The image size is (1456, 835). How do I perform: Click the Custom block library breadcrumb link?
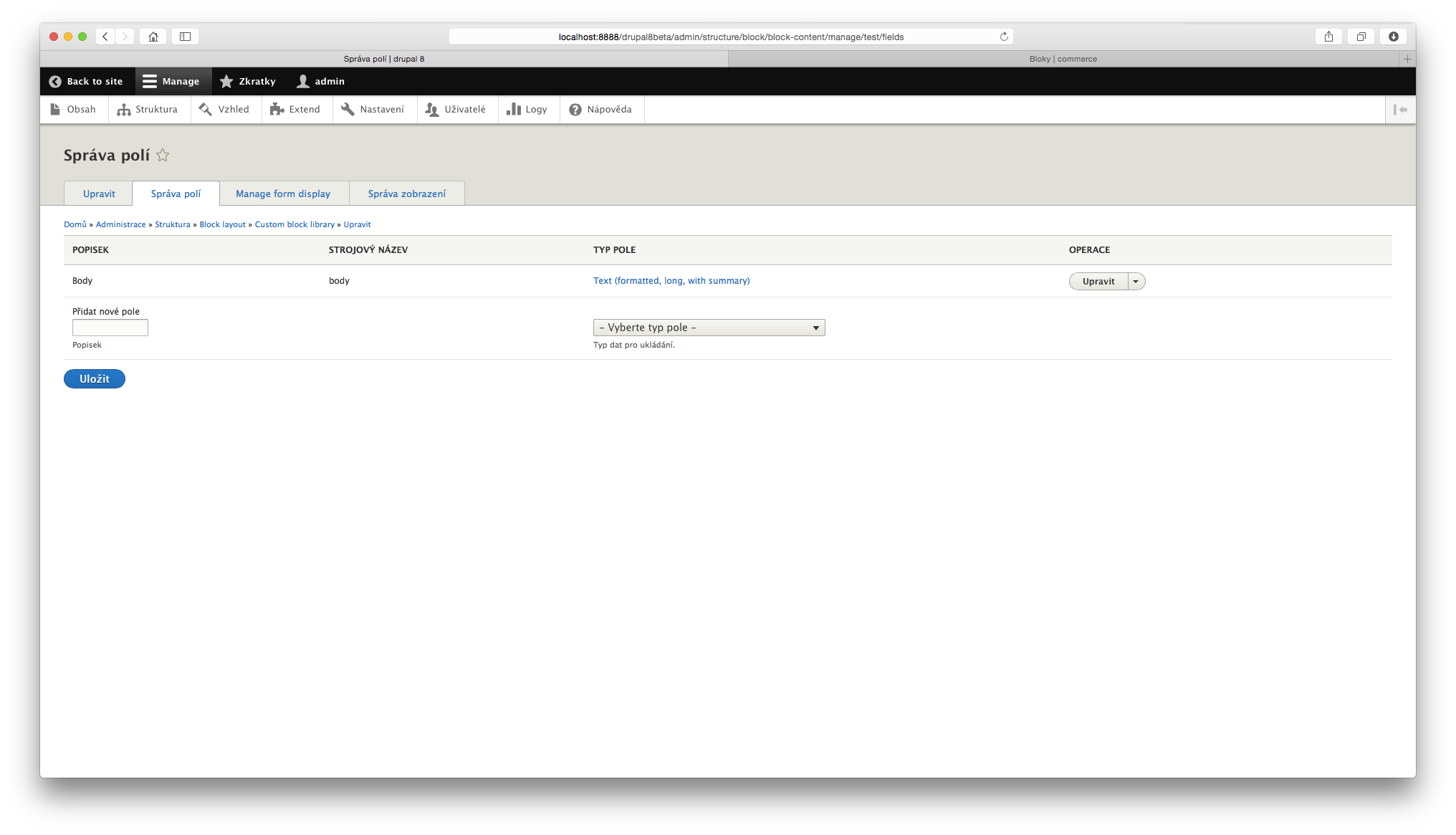293,224
